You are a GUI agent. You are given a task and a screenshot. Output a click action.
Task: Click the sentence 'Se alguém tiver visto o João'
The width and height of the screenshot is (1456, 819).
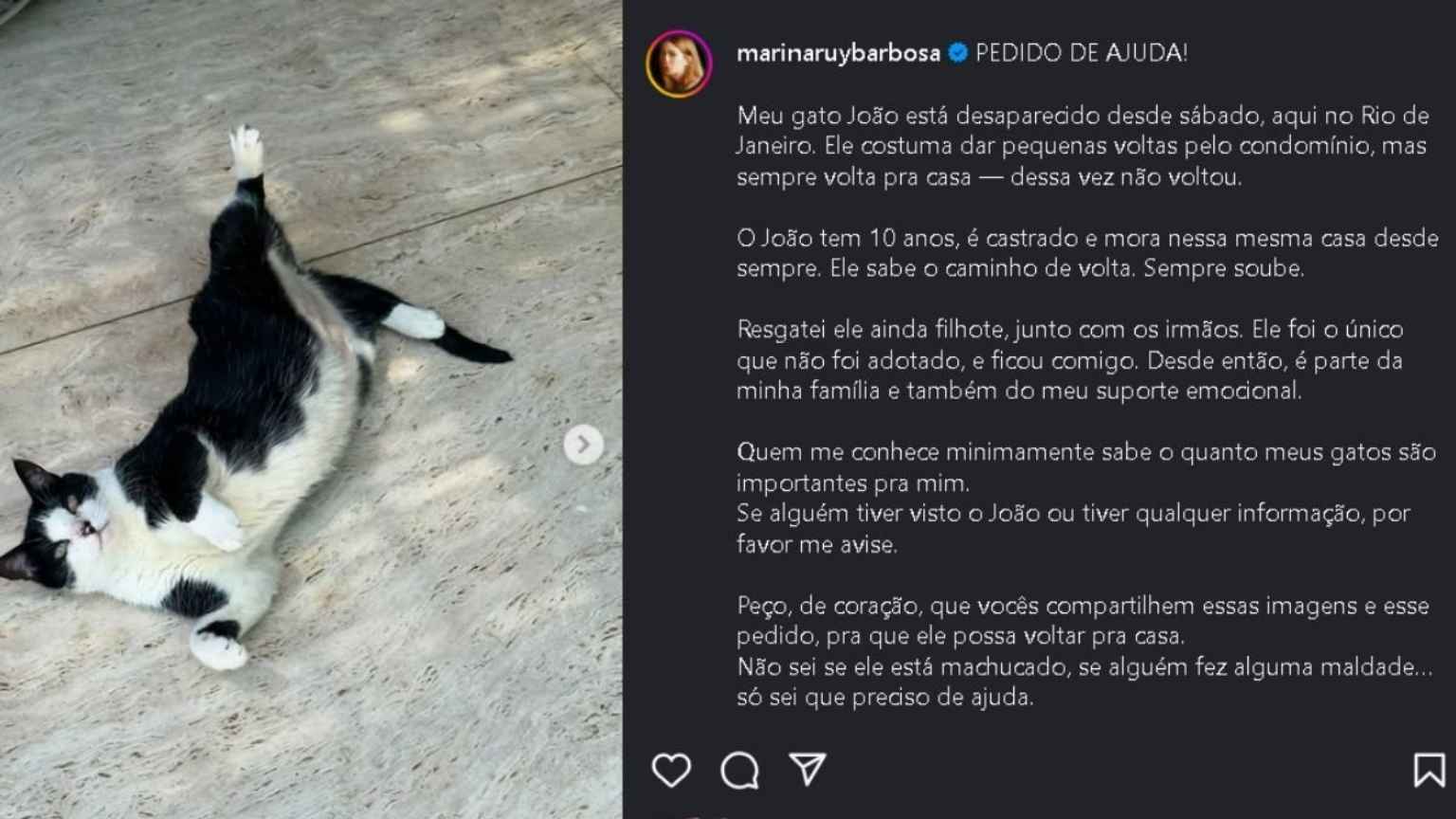click(x=1073, y=528)
